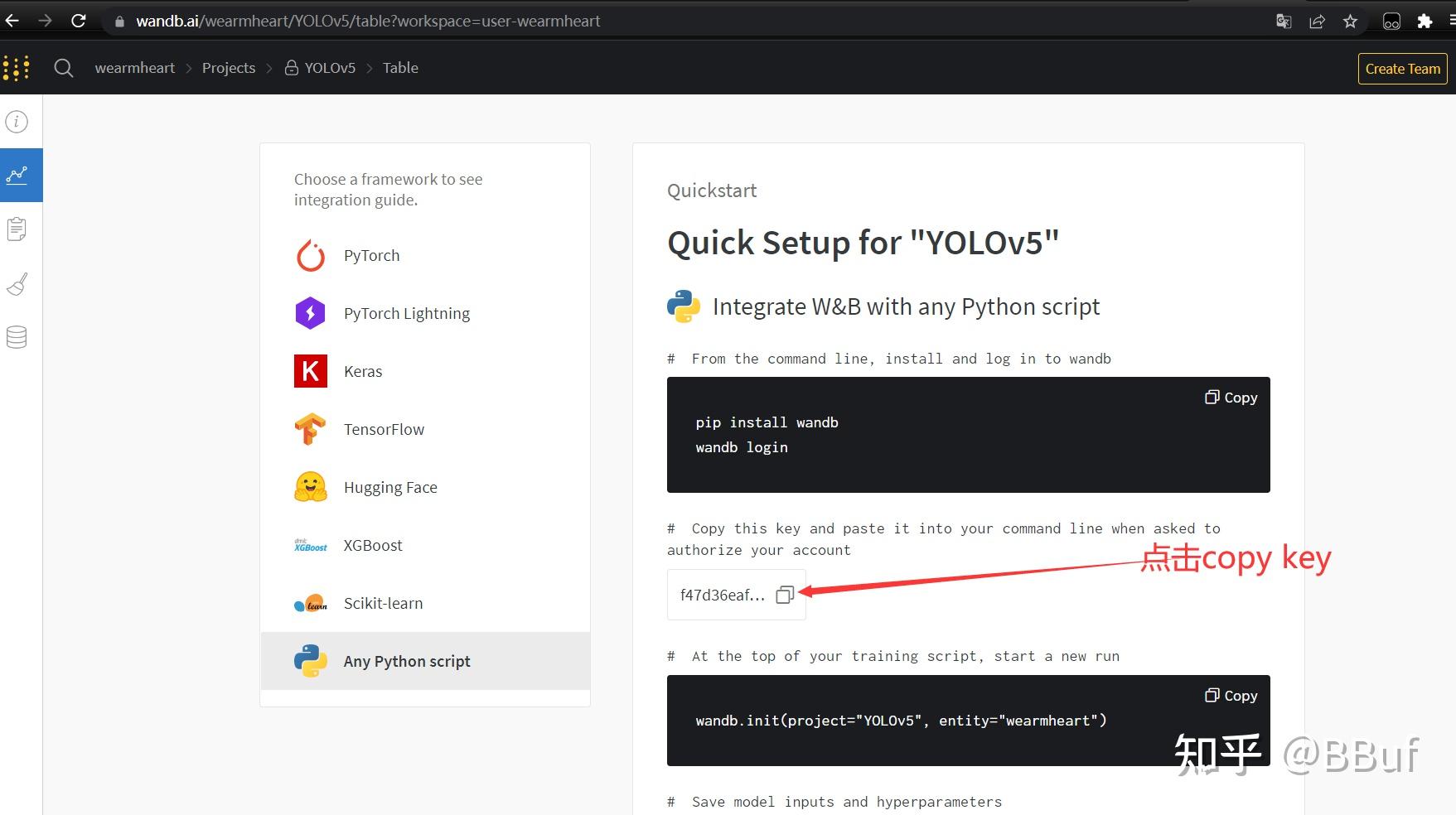Click the browser bookmark star icon
The height and width of the screenshot is (815, 1456).
[x=1350, y=22]
